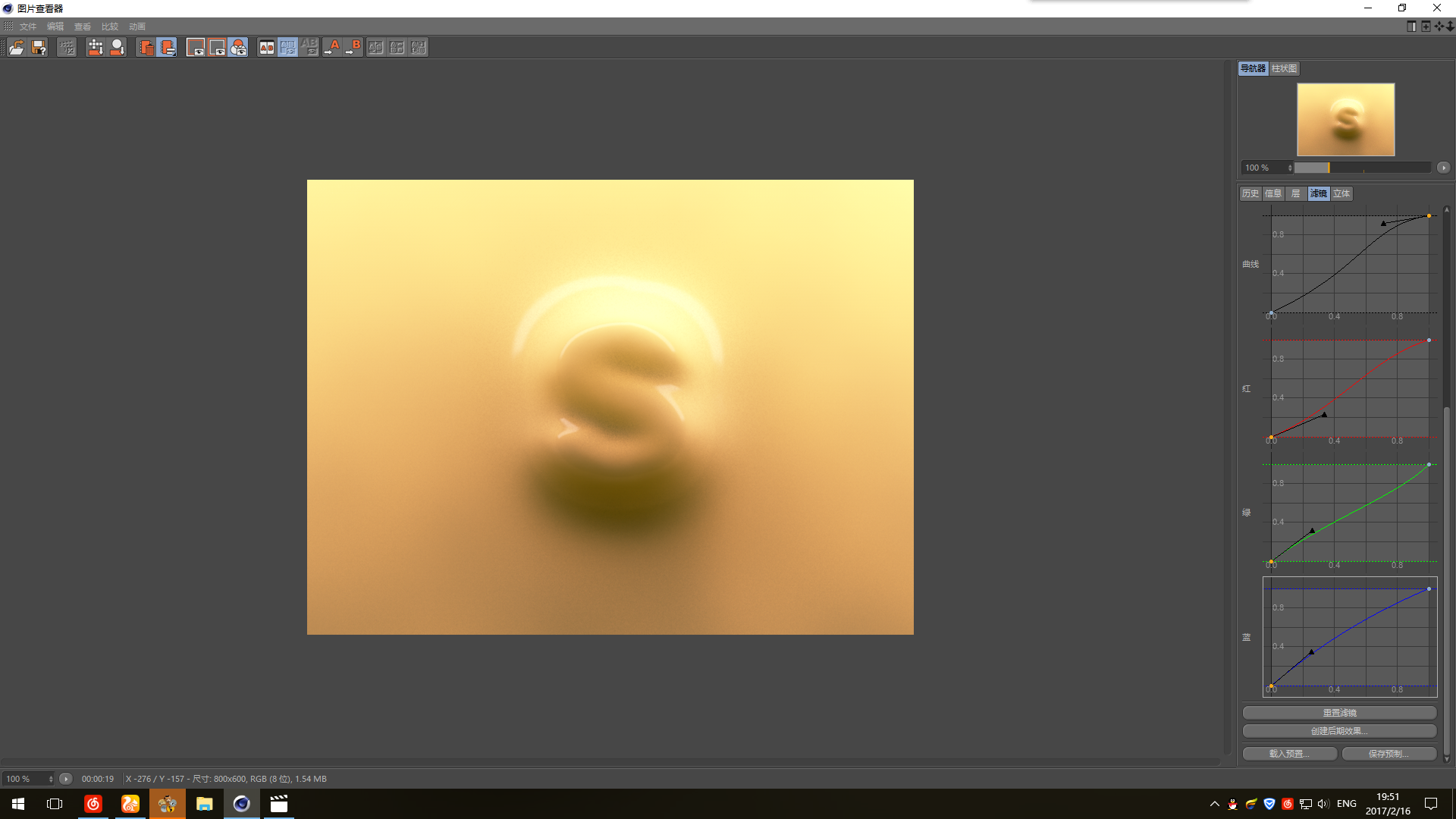1456x819 pixels.
Task: Click the 创建后期效果 button
Action: point(1339,731)
